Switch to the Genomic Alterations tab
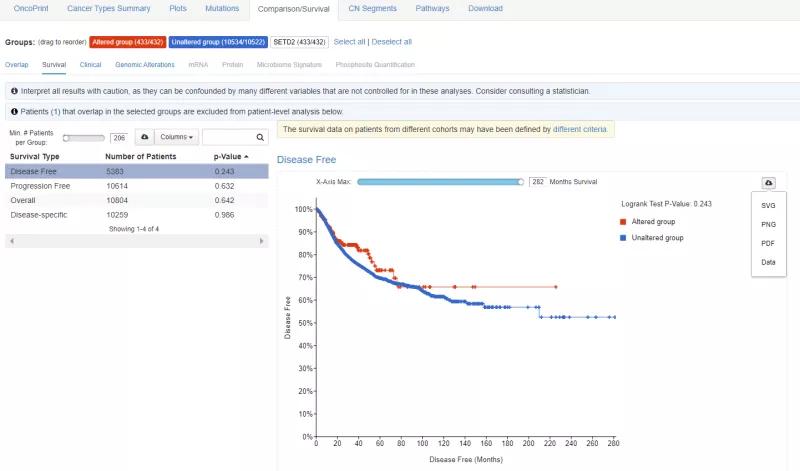This screenshot has height=471, width=800. pos(145,64)
